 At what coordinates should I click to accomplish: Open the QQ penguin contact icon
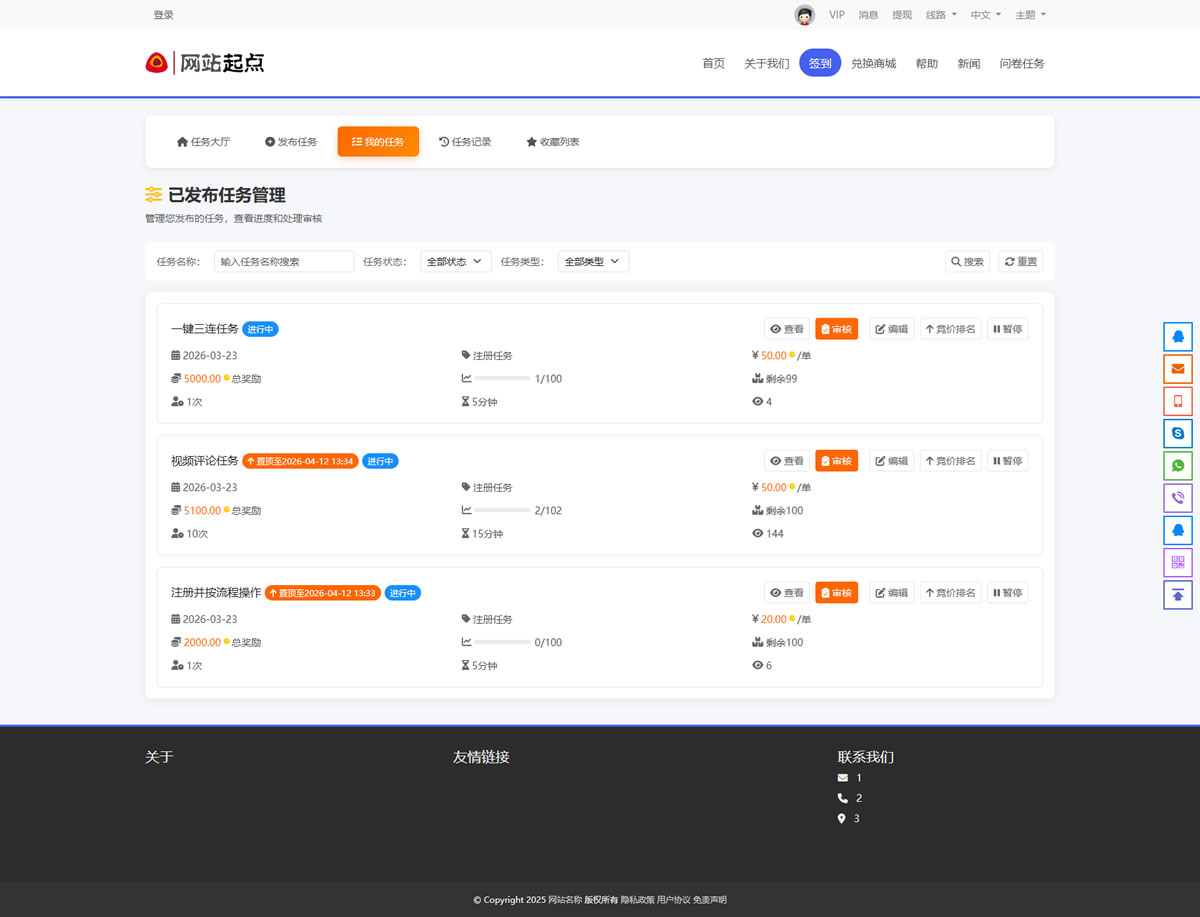pyautogui.click(x=1177, y=336)
